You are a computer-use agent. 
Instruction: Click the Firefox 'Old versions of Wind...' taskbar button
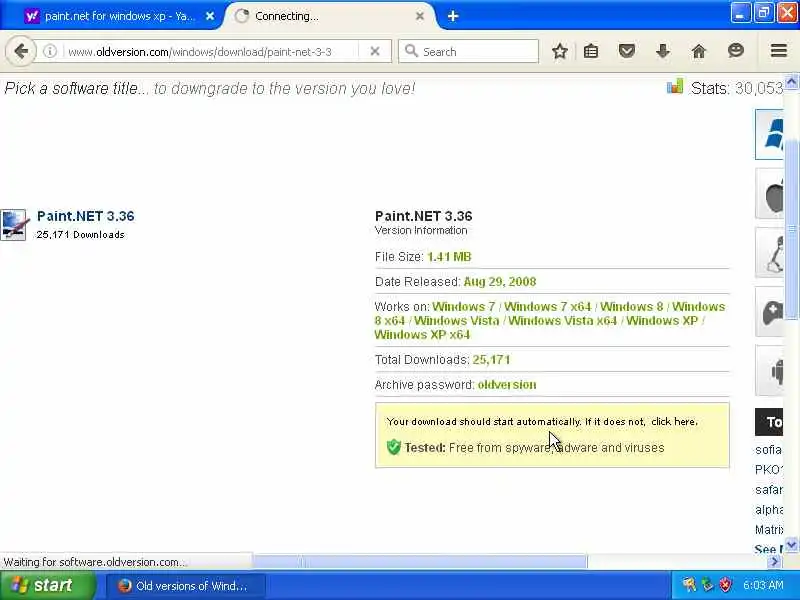pyautogui.click(x=185, y=586)
